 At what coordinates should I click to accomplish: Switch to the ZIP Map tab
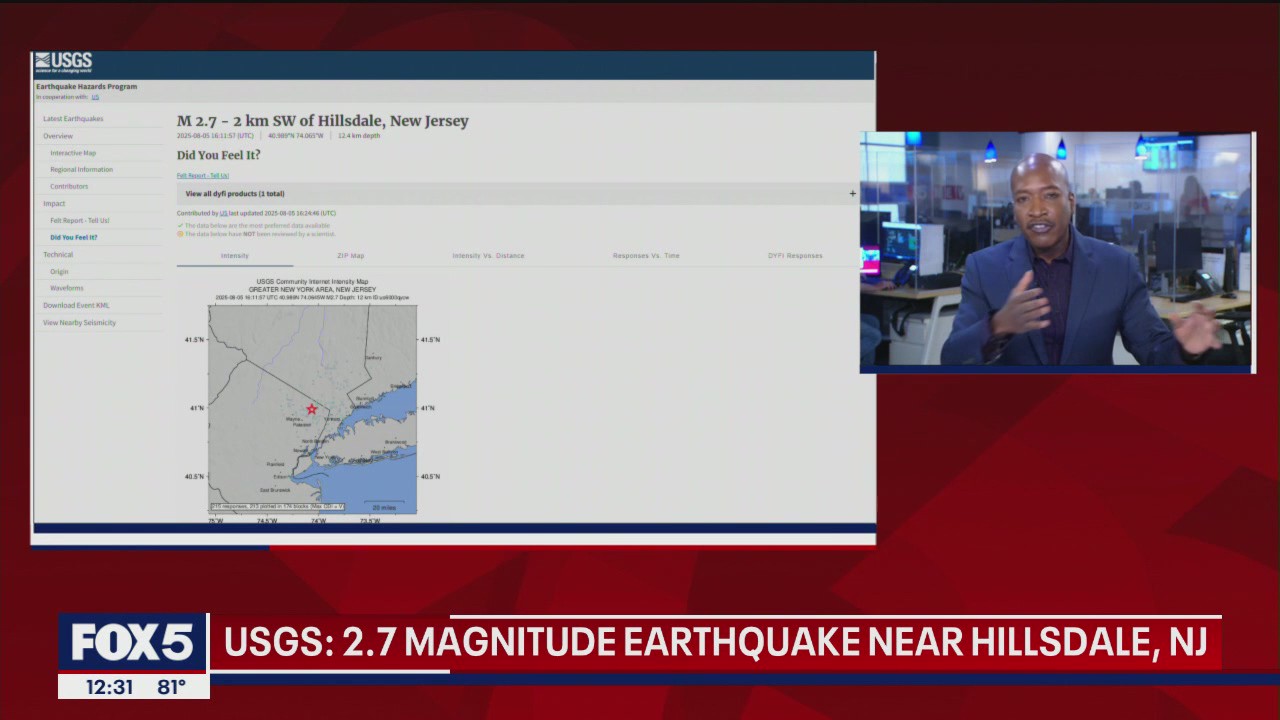pos(351,255)
